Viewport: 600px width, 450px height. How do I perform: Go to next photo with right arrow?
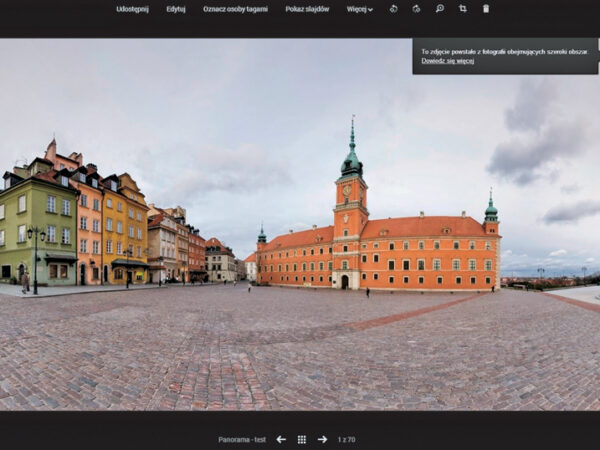tap(322, 439)
